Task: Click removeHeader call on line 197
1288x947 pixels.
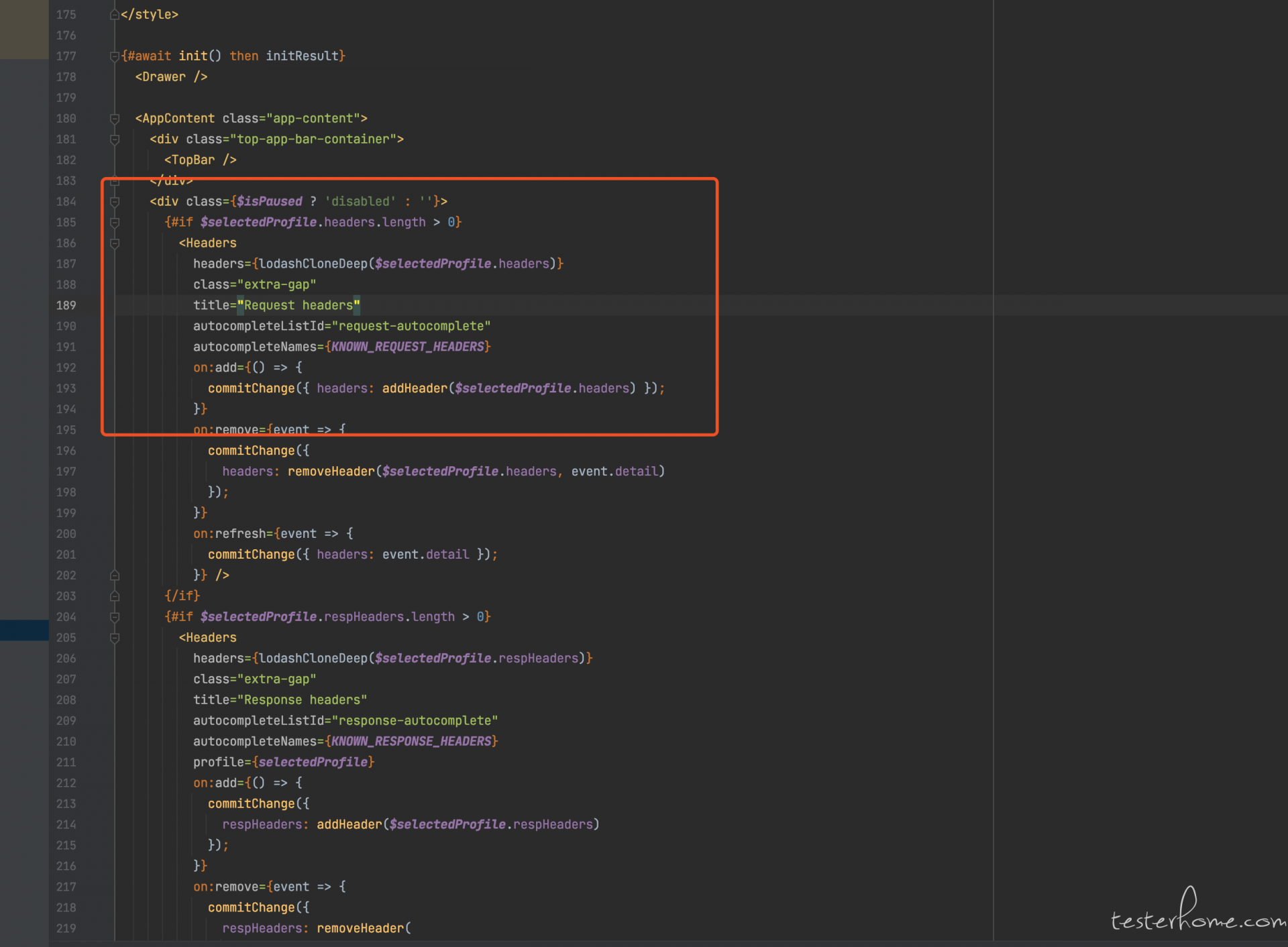Action: [331, 472]
